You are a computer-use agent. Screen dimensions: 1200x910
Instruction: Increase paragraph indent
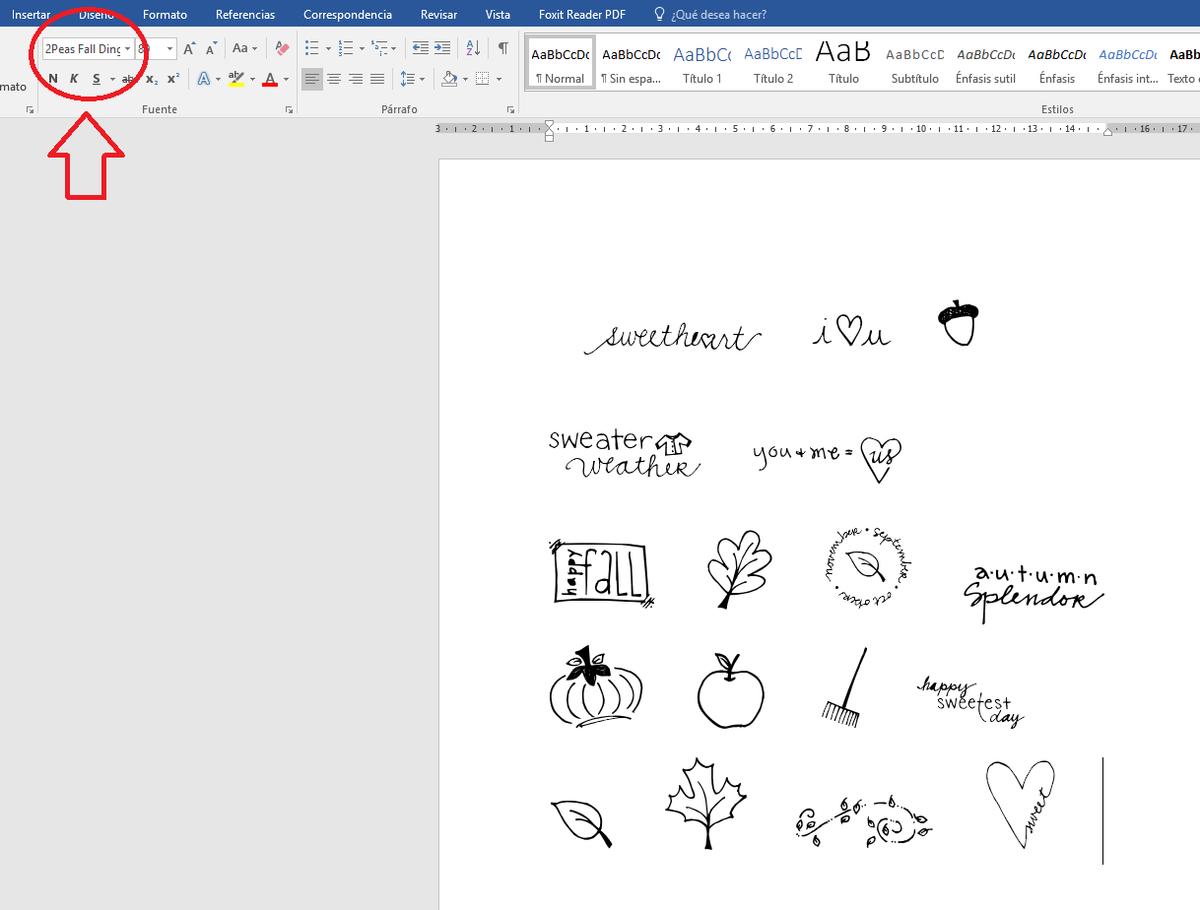[442, 48]
